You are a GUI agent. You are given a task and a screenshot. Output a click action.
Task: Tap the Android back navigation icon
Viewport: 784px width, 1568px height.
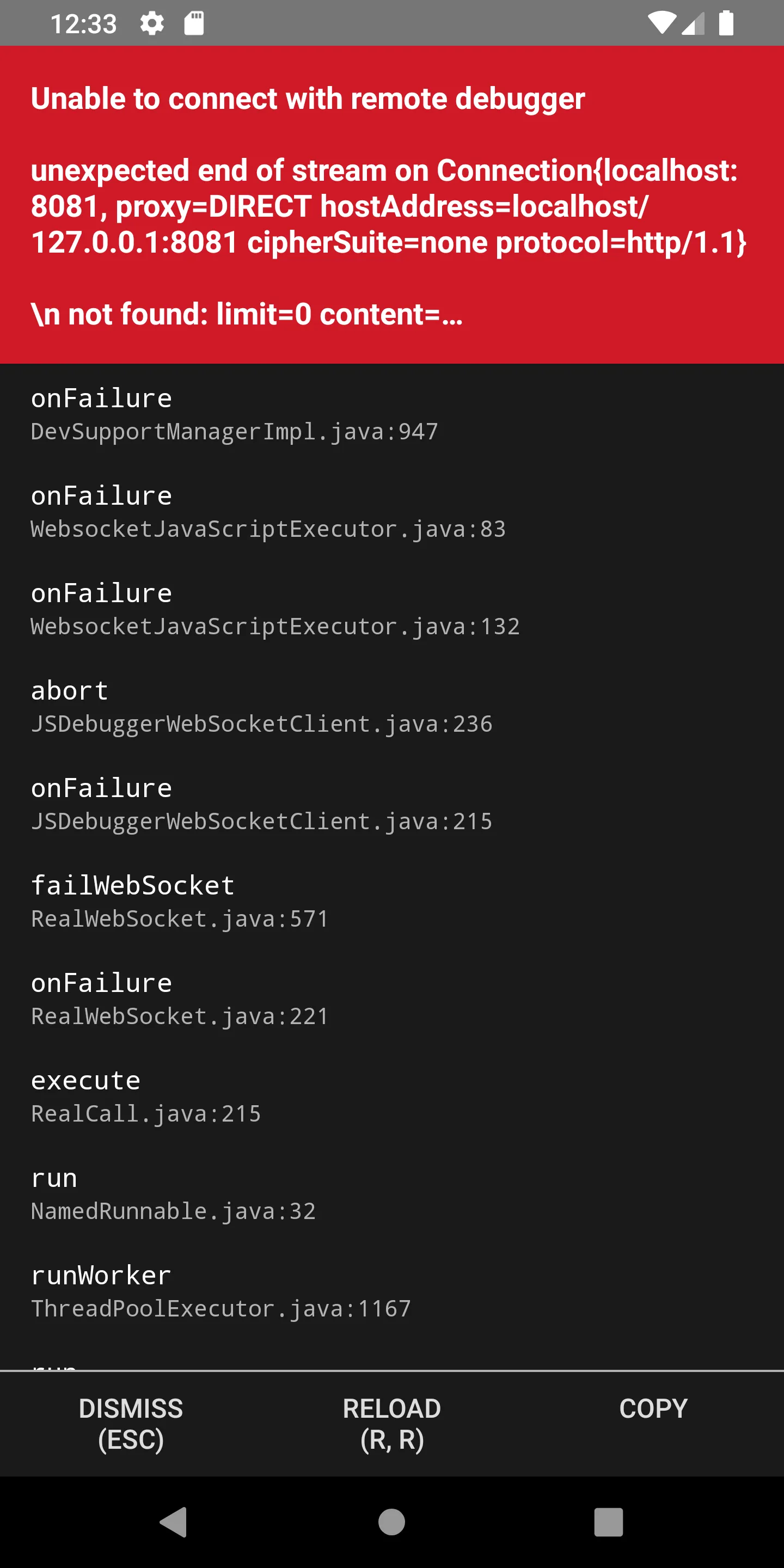174,1522
